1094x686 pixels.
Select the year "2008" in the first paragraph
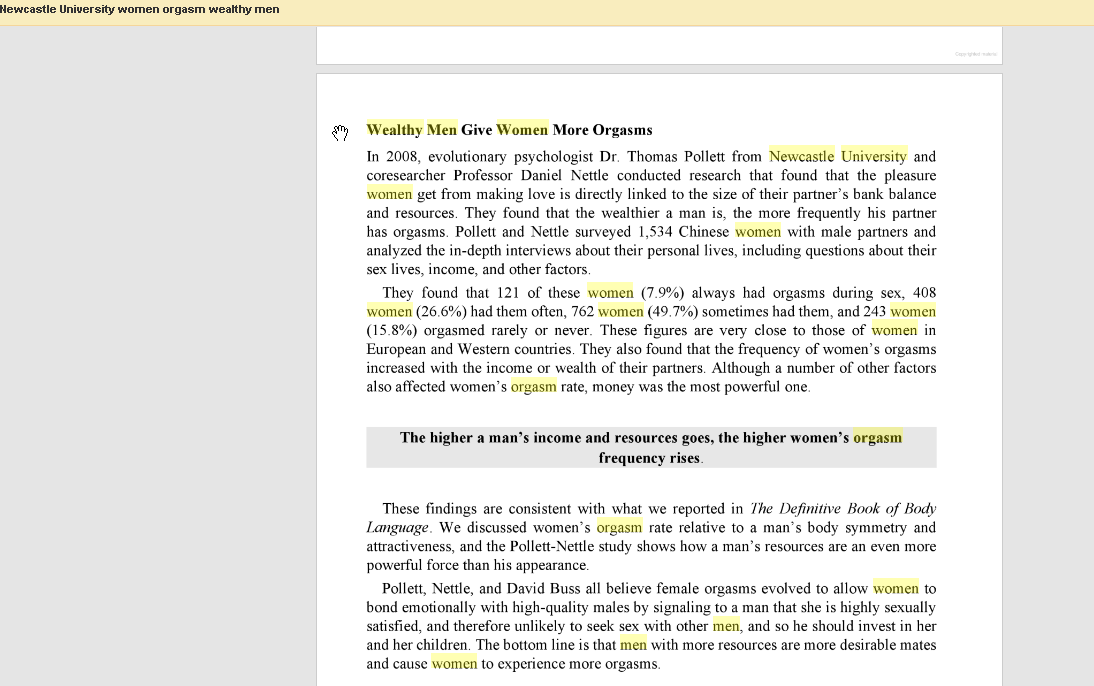point(401,156)
